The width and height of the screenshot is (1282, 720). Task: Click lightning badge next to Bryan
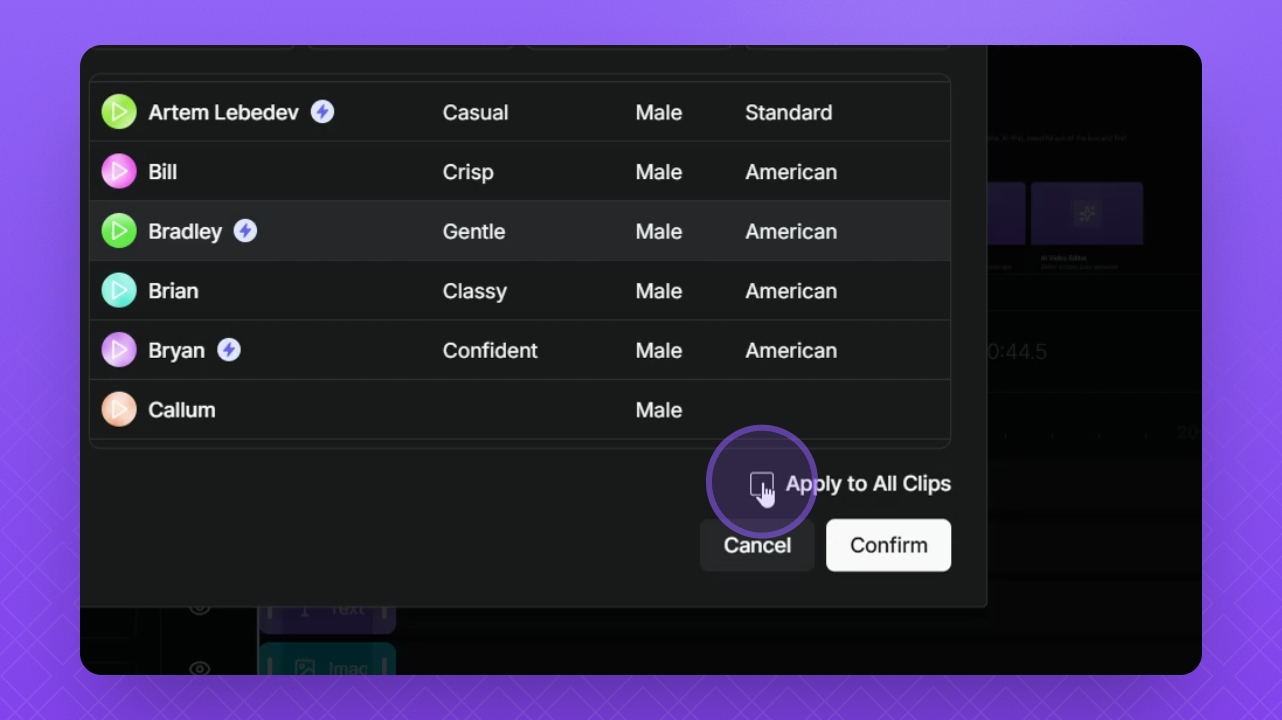(229, 350)
